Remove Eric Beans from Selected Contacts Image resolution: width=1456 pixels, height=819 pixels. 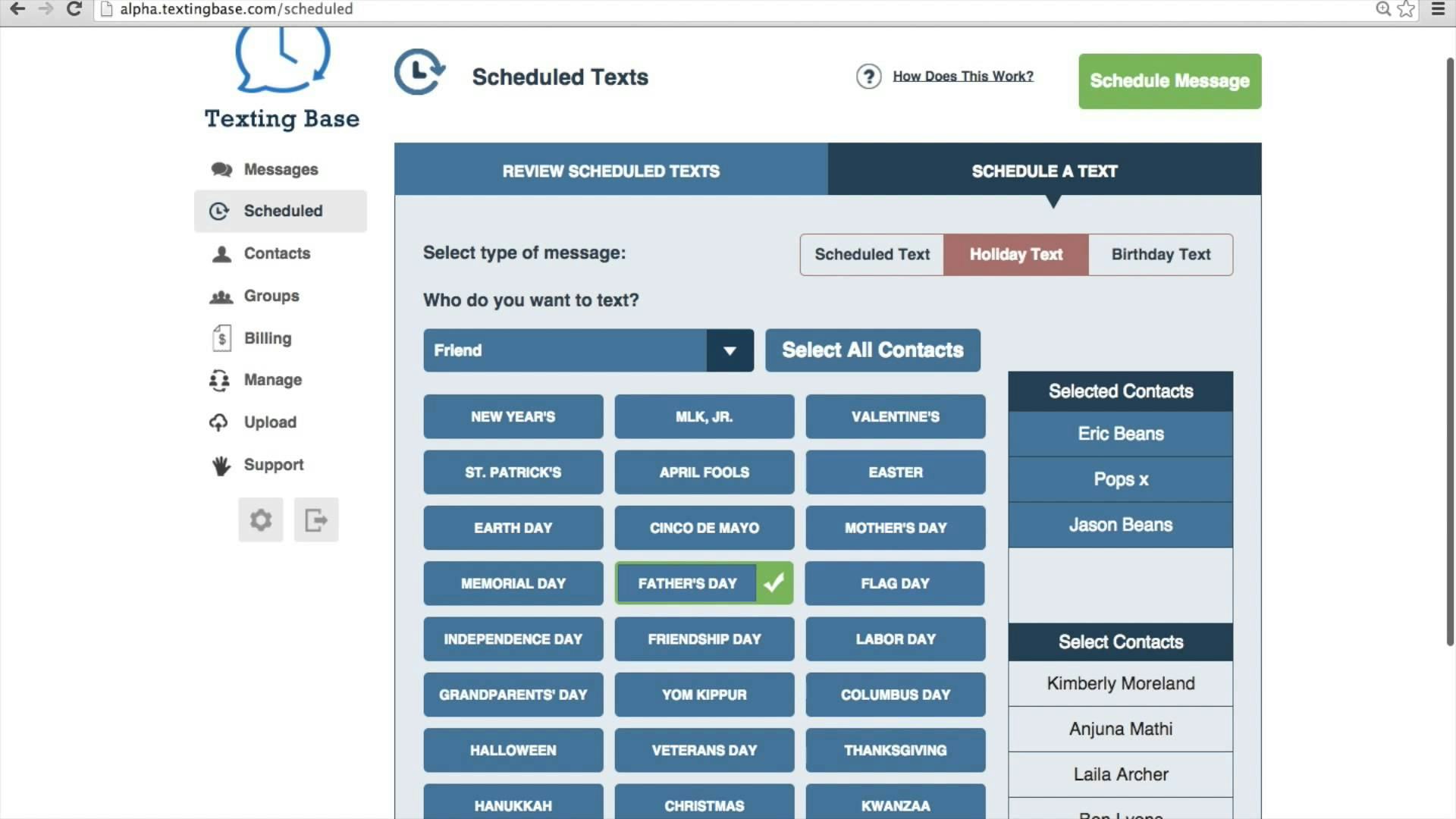(x=1120, y=434)
